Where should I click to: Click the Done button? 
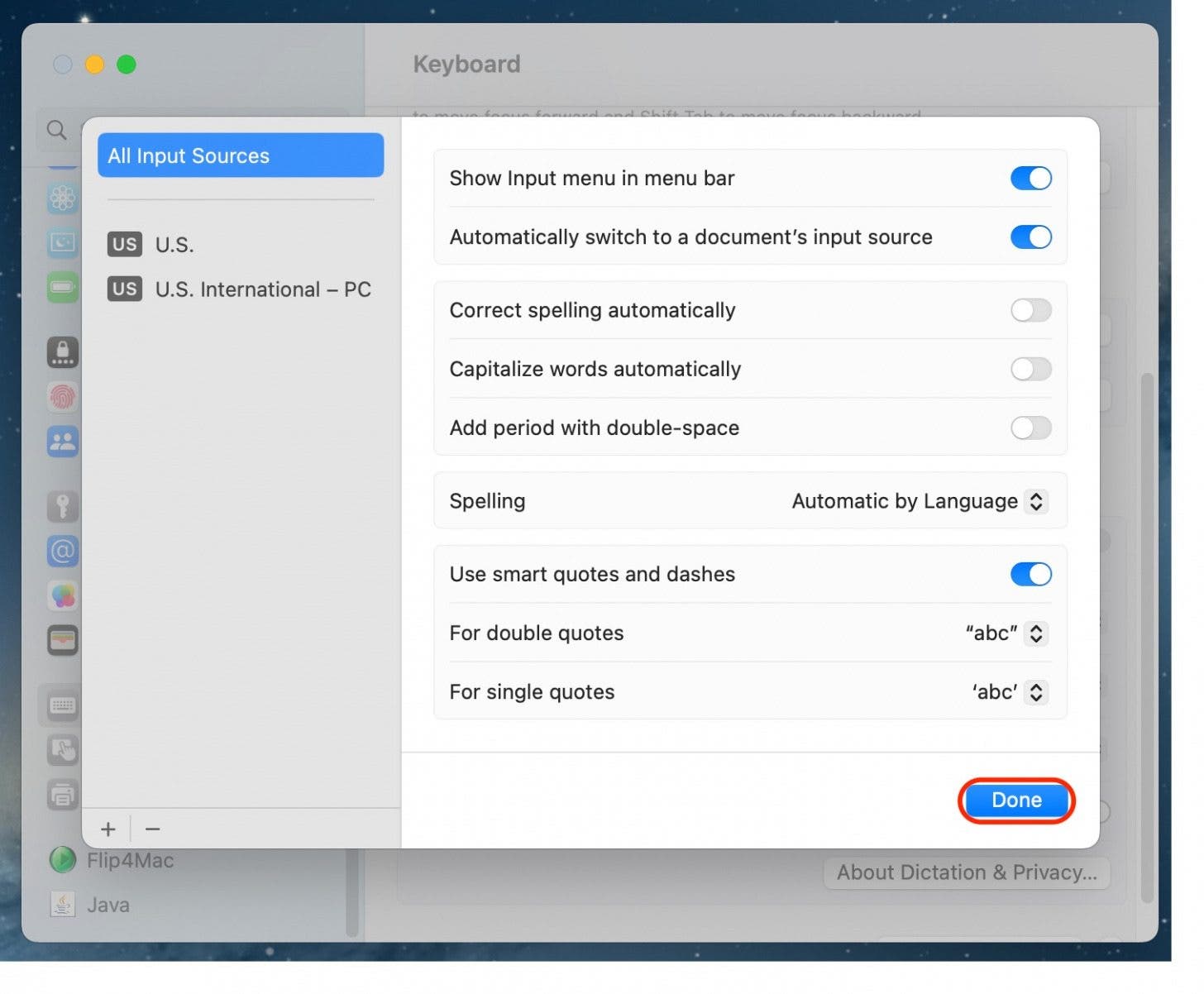(1016, 800)
